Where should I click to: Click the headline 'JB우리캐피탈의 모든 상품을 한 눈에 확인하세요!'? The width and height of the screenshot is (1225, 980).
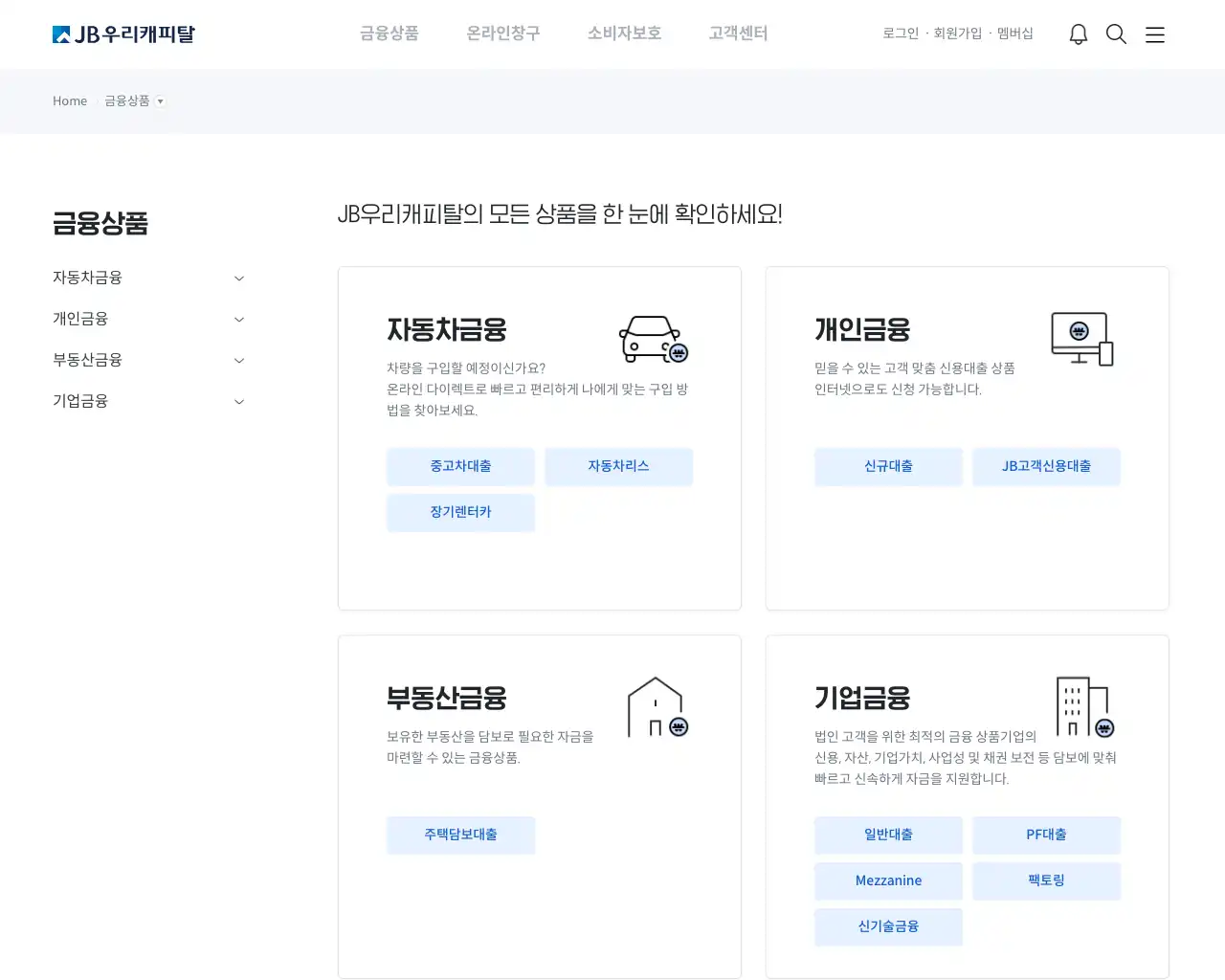point(560,214)
